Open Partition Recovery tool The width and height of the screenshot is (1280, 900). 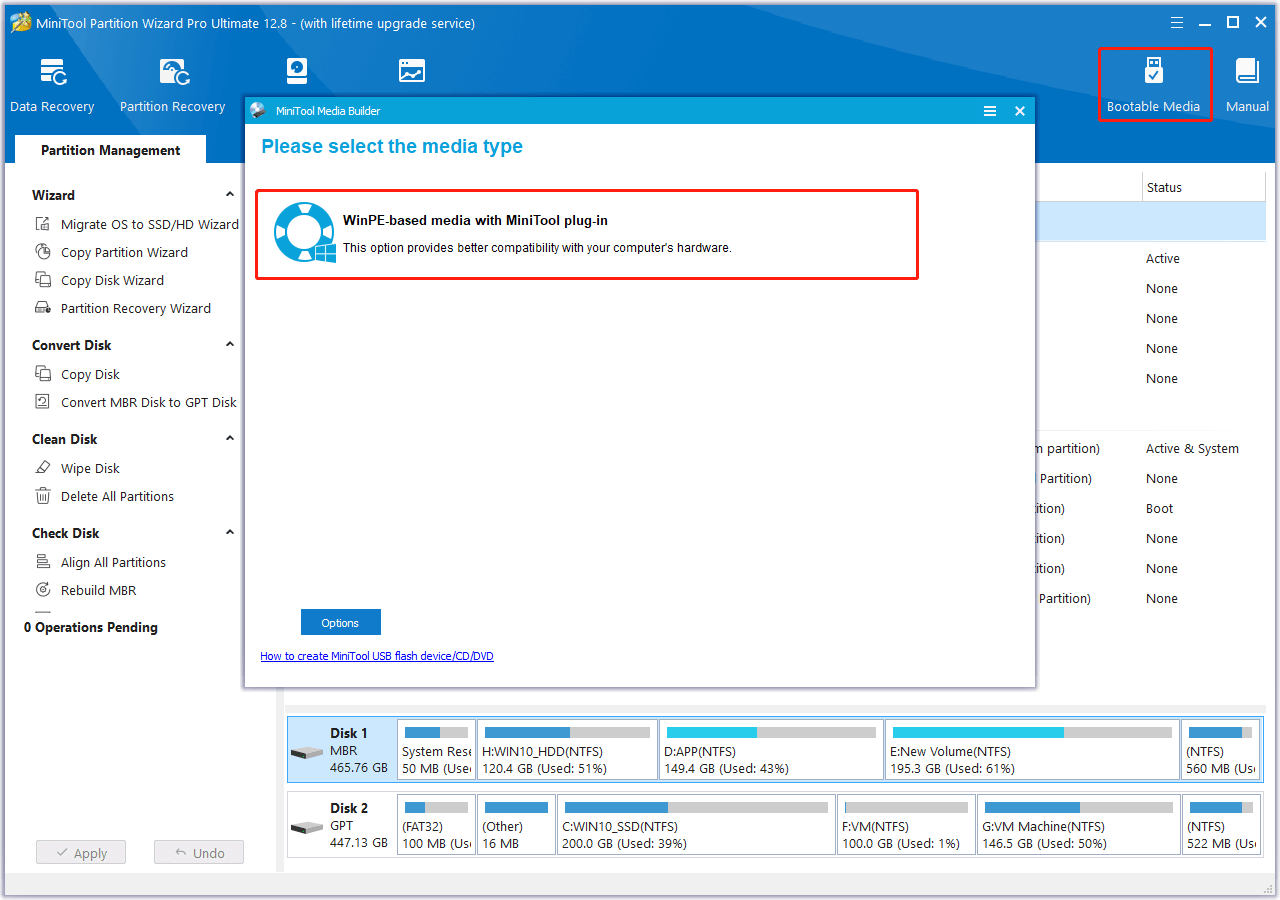pos(172,86)
